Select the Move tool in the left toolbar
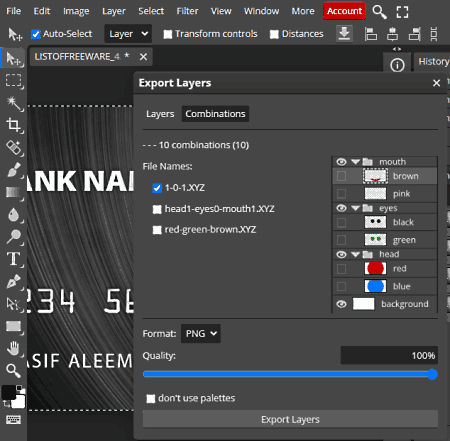The height and width of the screenshot is (441, 450). point(13,59)
